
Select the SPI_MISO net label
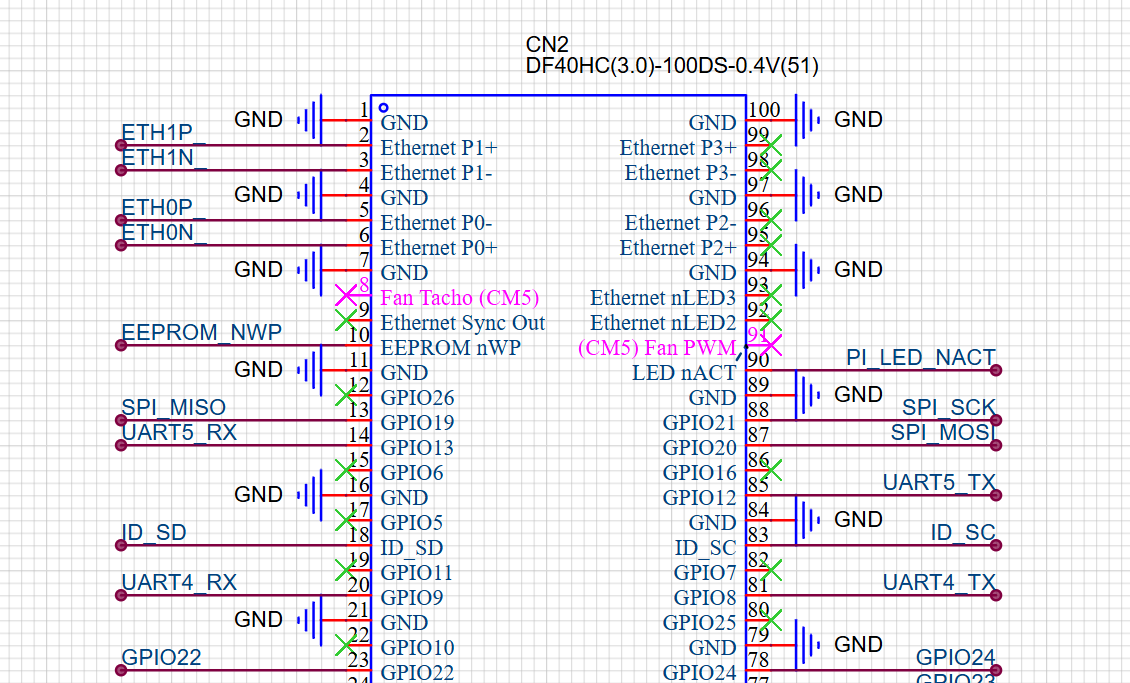174,408
